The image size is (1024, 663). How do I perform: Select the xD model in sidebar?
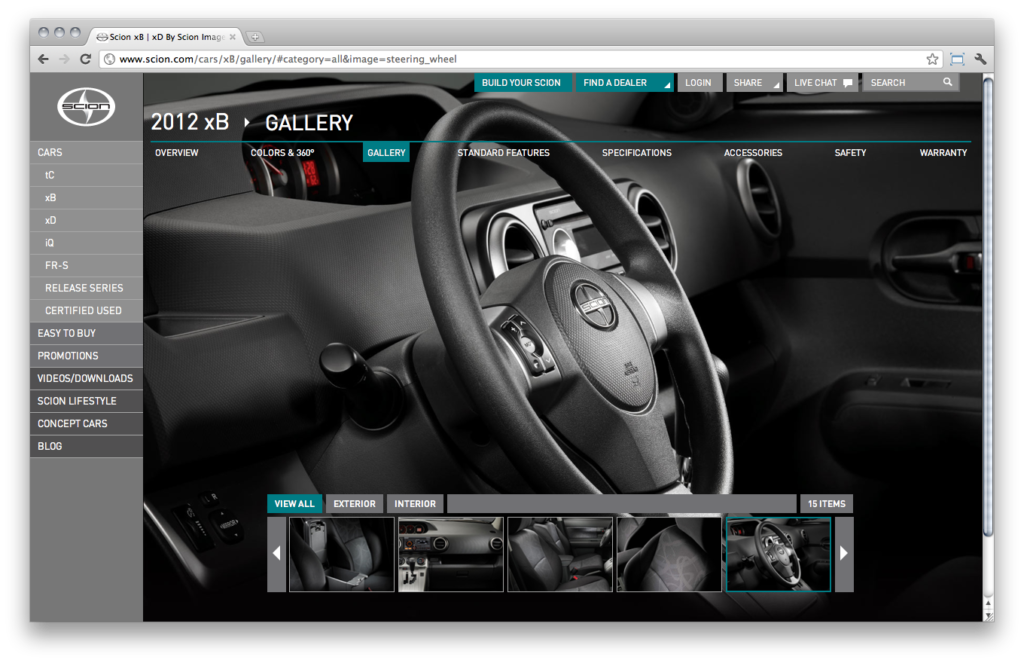click(86, 220)
